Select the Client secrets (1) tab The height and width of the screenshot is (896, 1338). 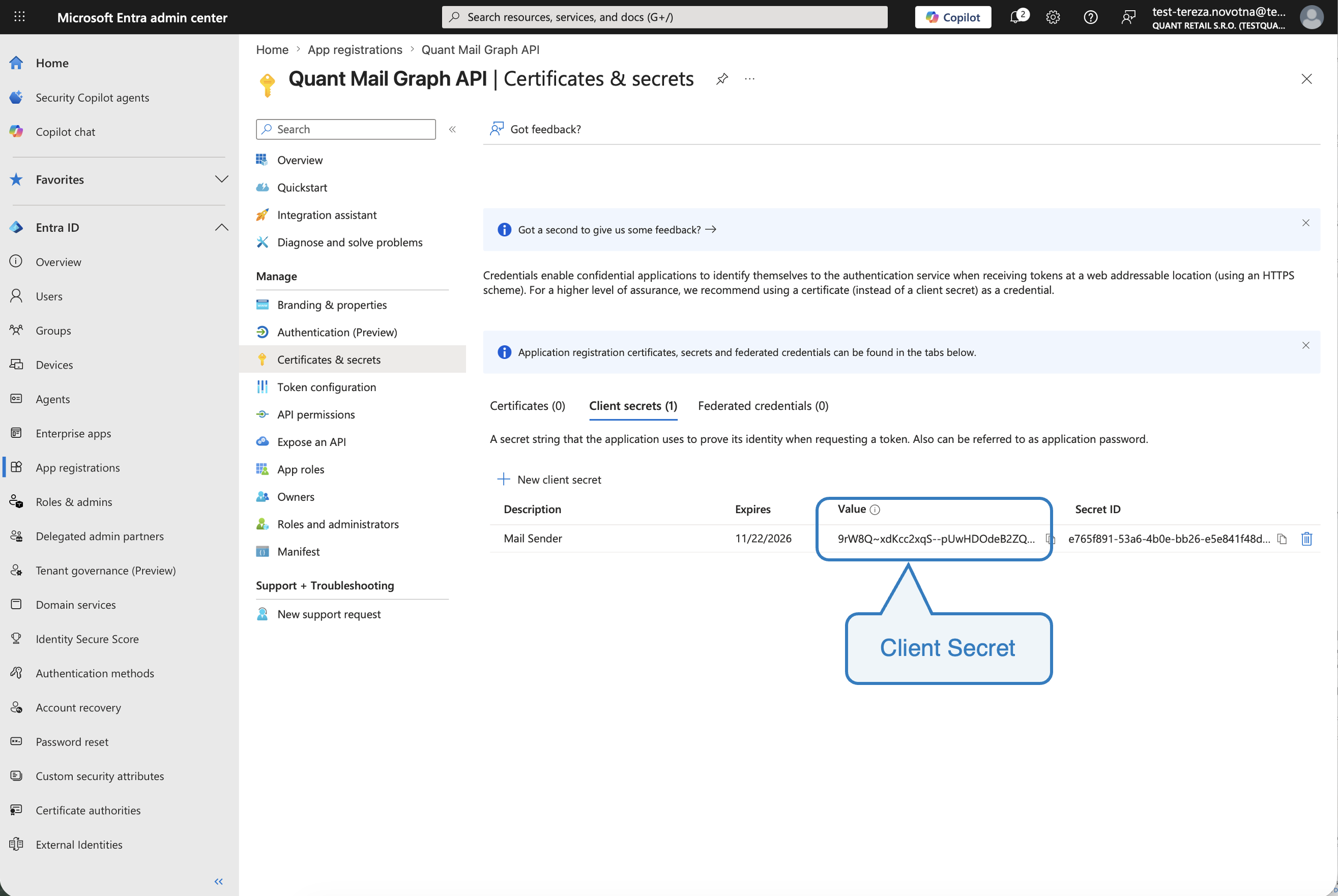point(633,406)
